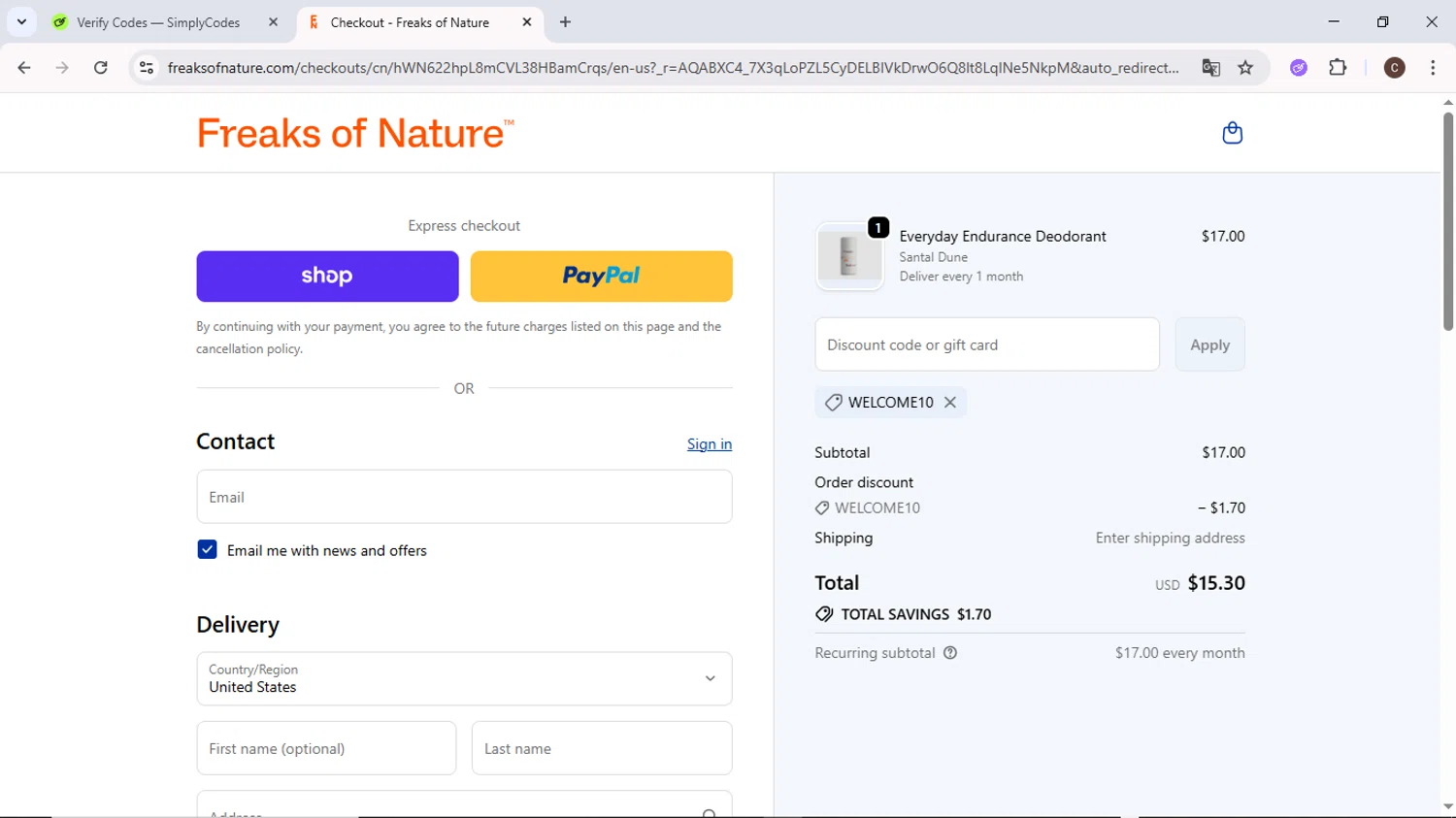Open the browser extensions puzzle icon
Viewport: 1456px width, 818px height.
(1338, 68)
